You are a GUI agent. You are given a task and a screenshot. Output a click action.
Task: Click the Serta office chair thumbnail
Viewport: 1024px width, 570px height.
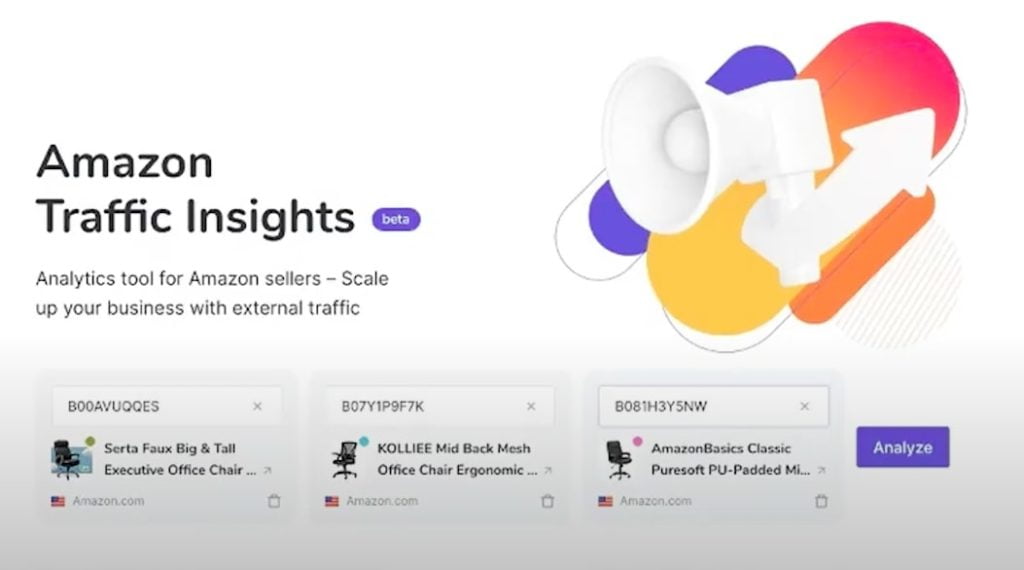tap(70, 459)
